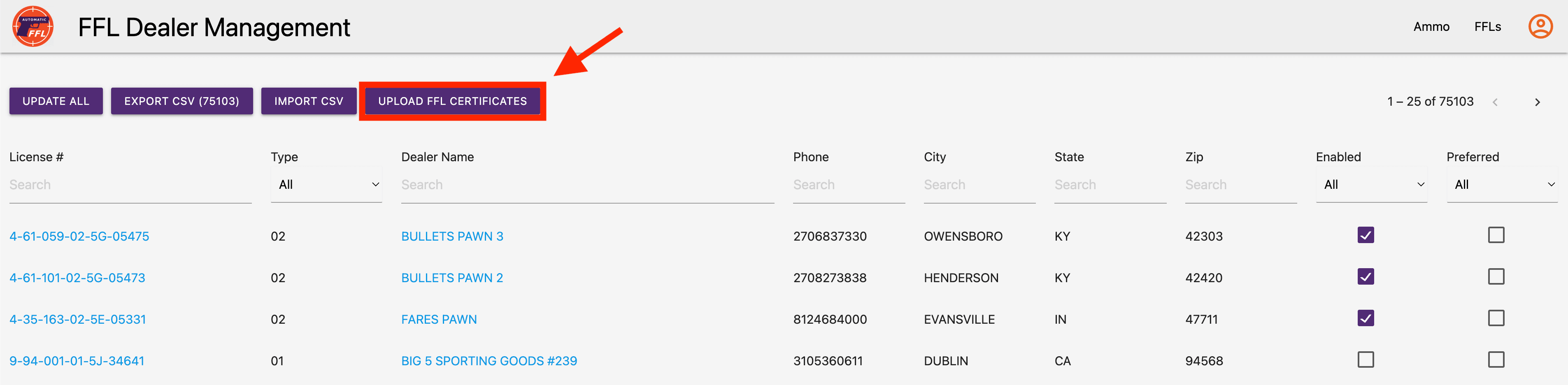The height and width of the screenshot is (385, 1568).
Task: Expand the Enabled filter dropdown
Action: click(x=1371, y=185)
